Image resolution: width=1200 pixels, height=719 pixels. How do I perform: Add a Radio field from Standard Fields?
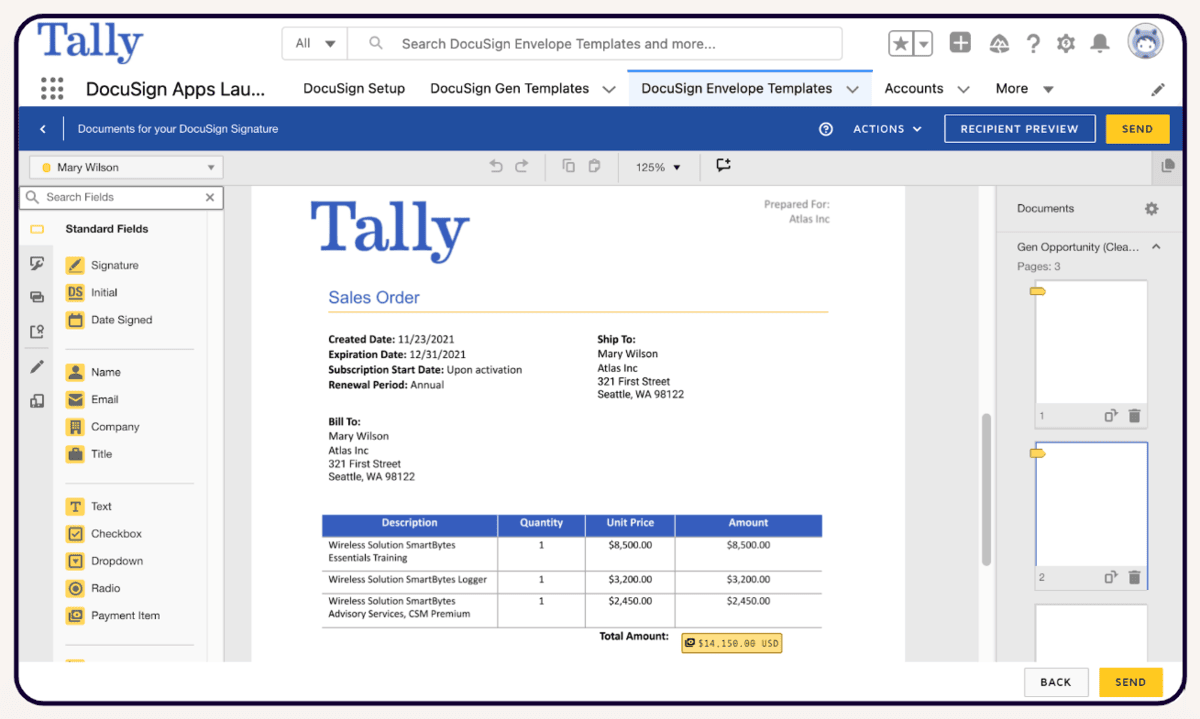[x=75, y=588]
